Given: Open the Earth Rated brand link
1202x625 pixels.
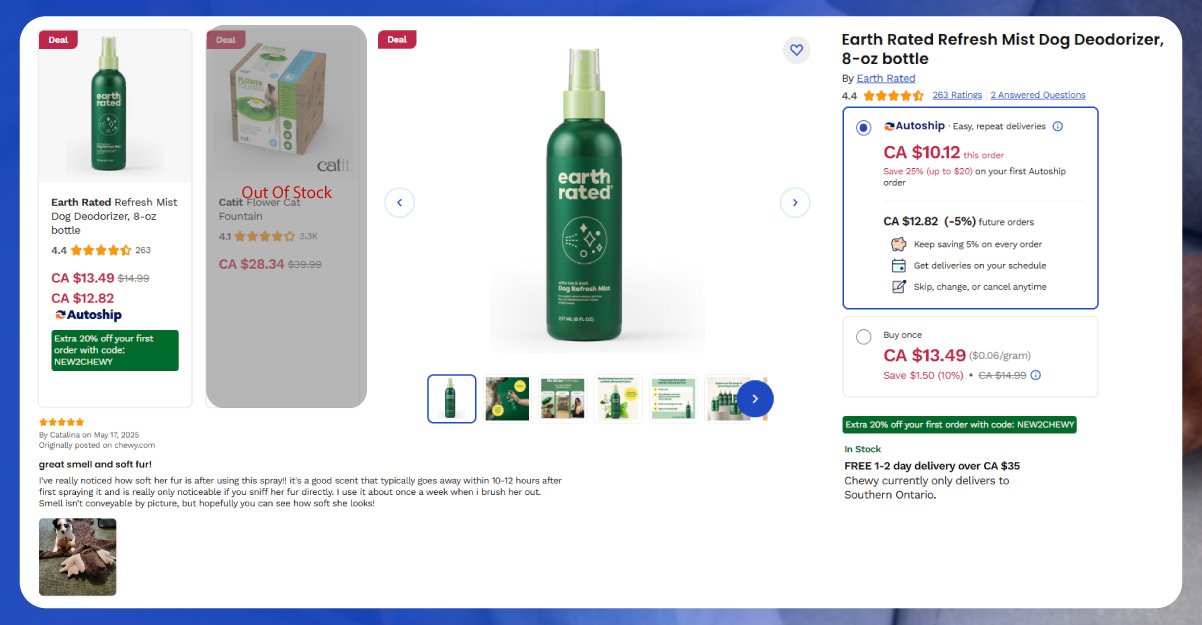Looking at the screenshot, I should click(x=886, y=78).
